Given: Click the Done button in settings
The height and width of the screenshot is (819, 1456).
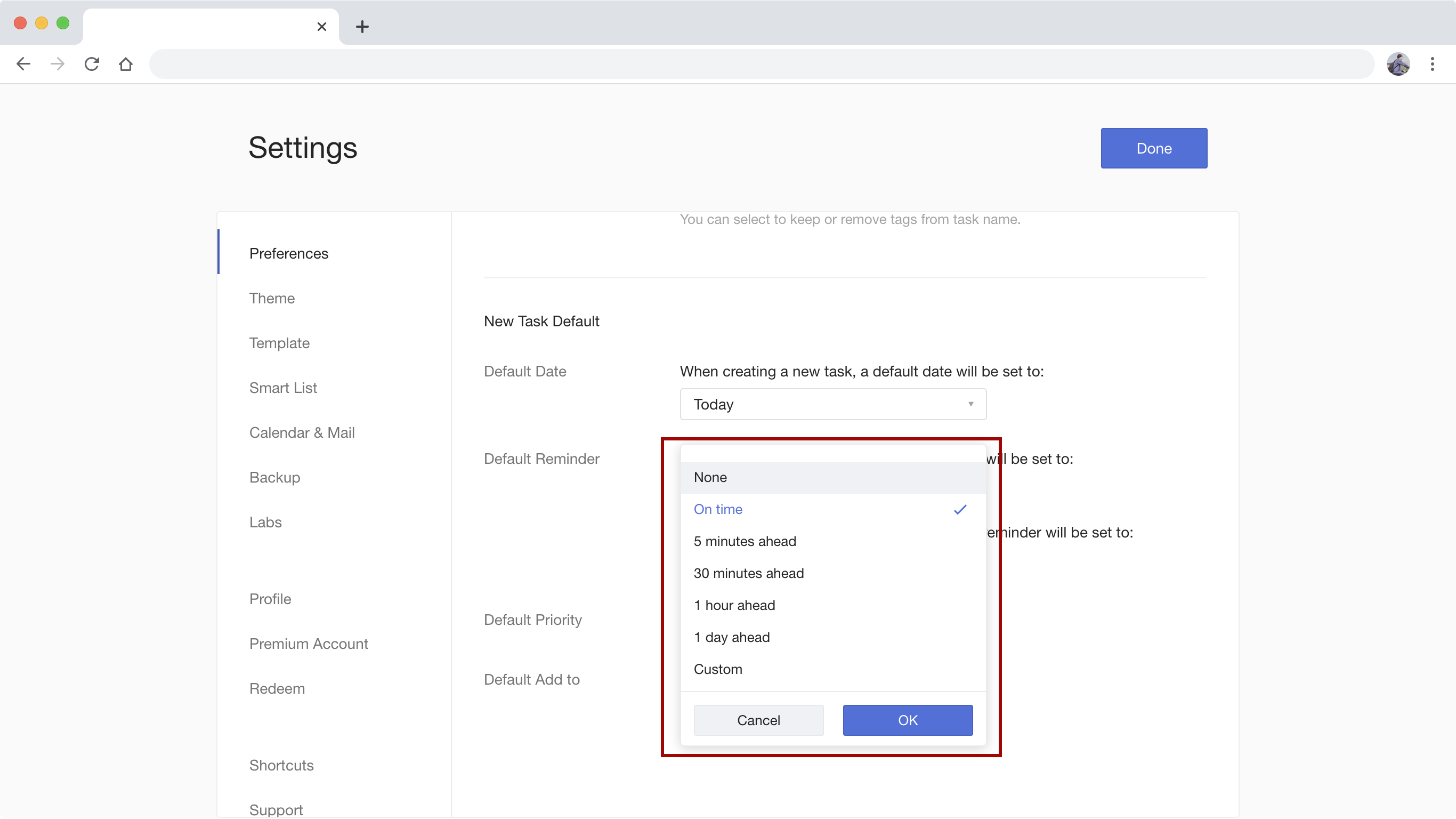Looking at the screenshot, I should (1154, 147).
